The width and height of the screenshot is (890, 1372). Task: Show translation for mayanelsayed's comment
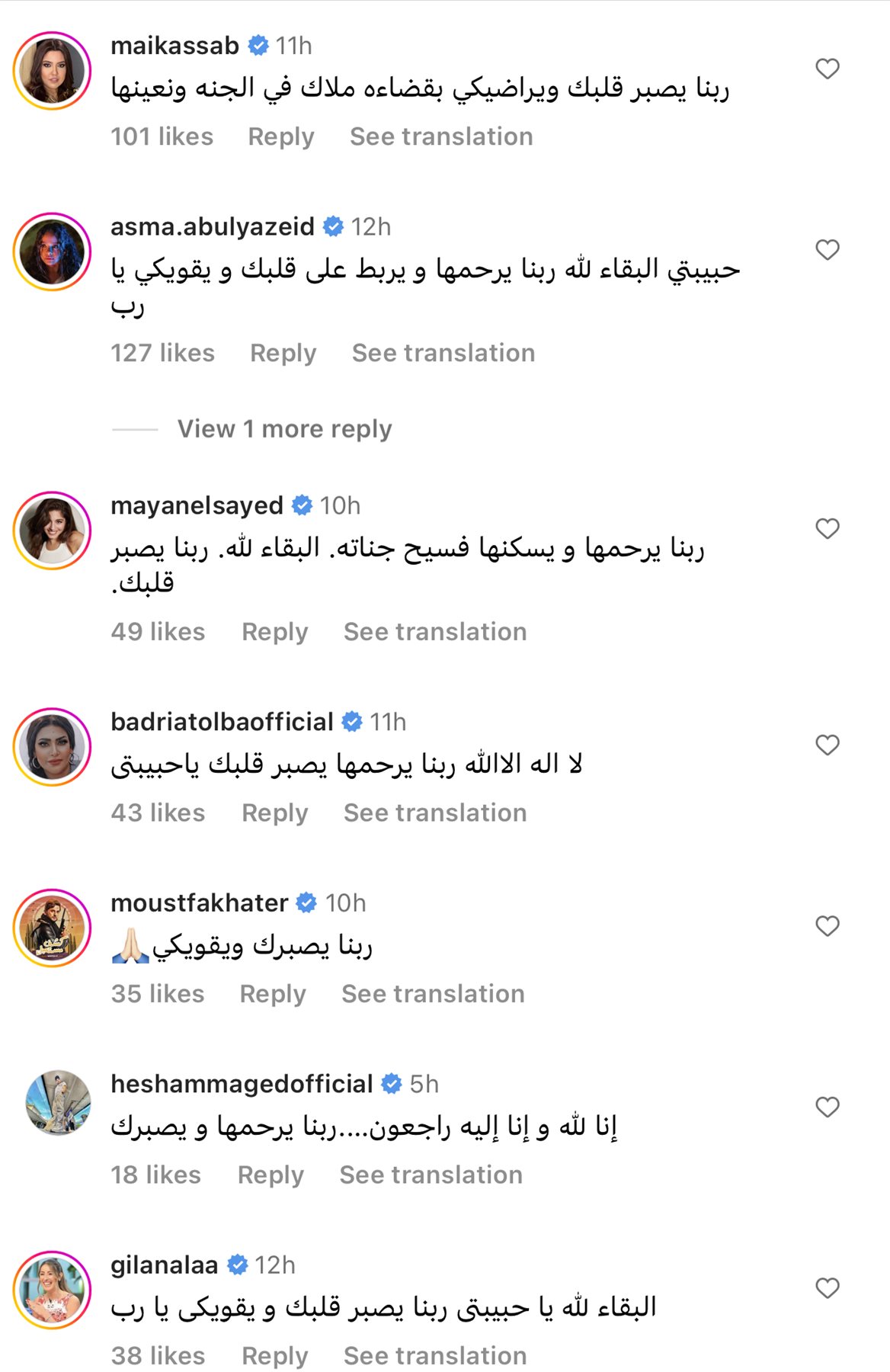(434, 632)
